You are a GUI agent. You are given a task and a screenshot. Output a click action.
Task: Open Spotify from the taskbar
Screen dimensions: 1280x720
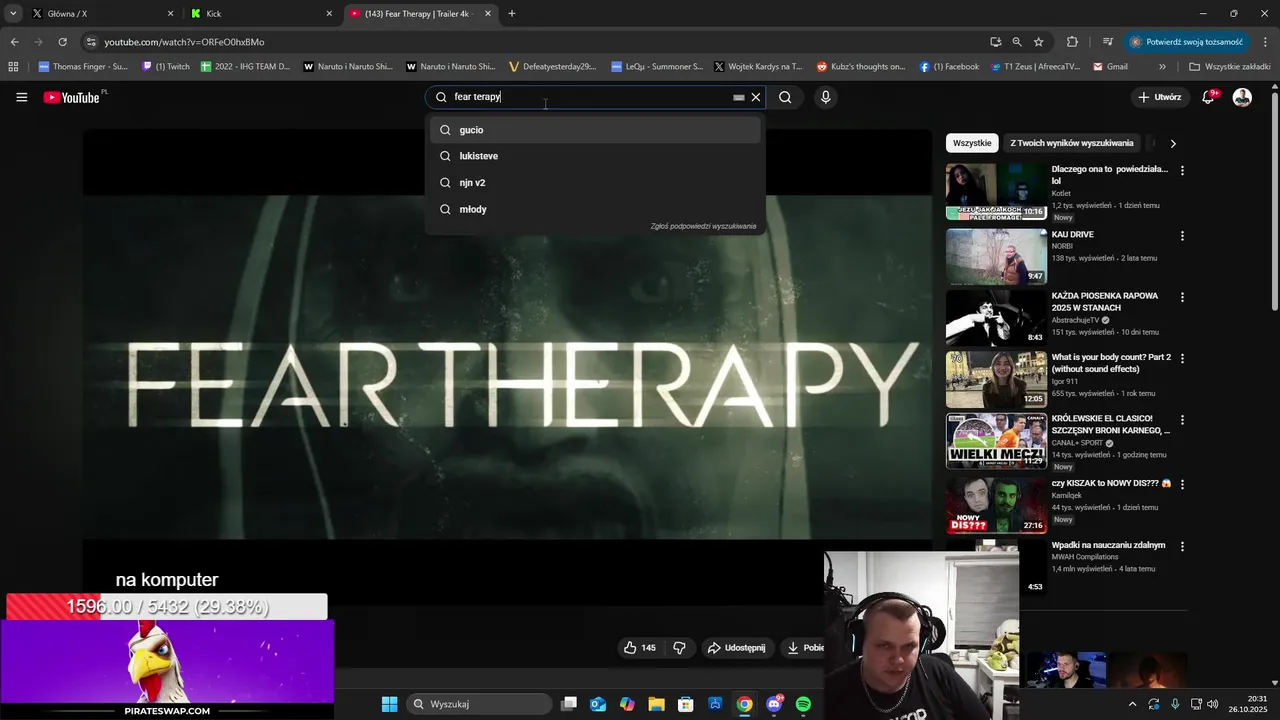803,704
